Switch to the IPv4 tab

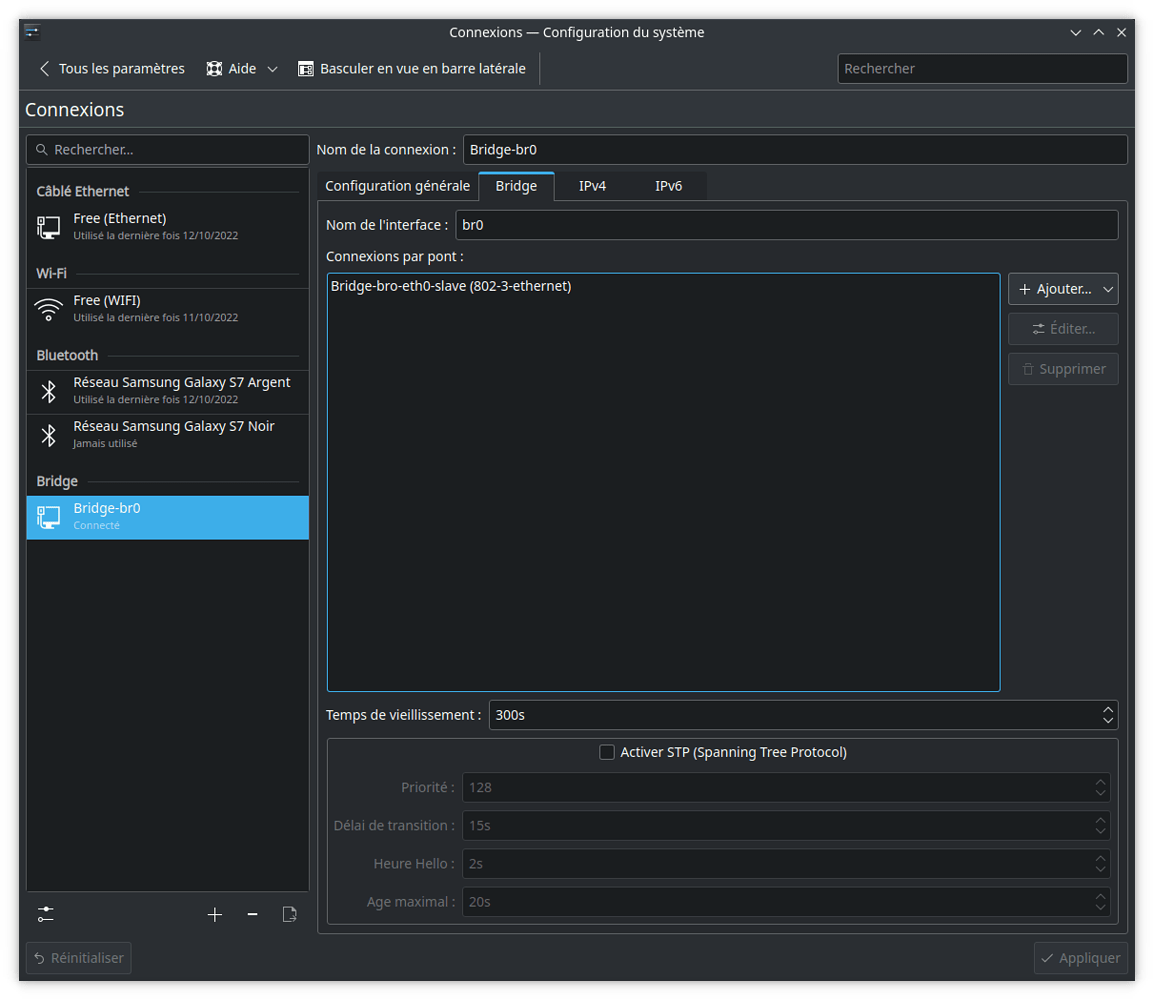click(x=592, y=185)
